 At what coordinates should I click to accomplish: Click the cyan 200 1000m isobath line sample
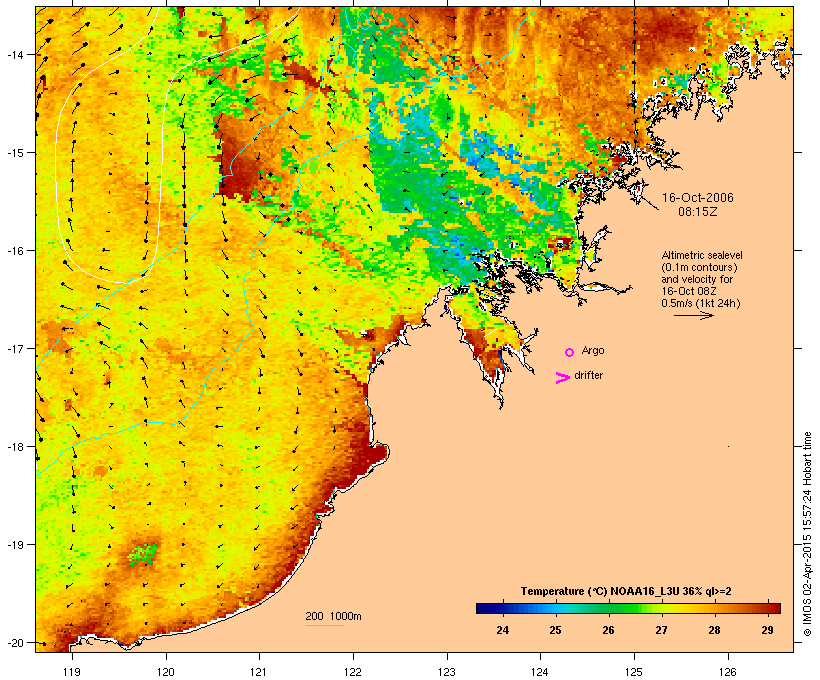pyautogui.click(x=325, y=625)
